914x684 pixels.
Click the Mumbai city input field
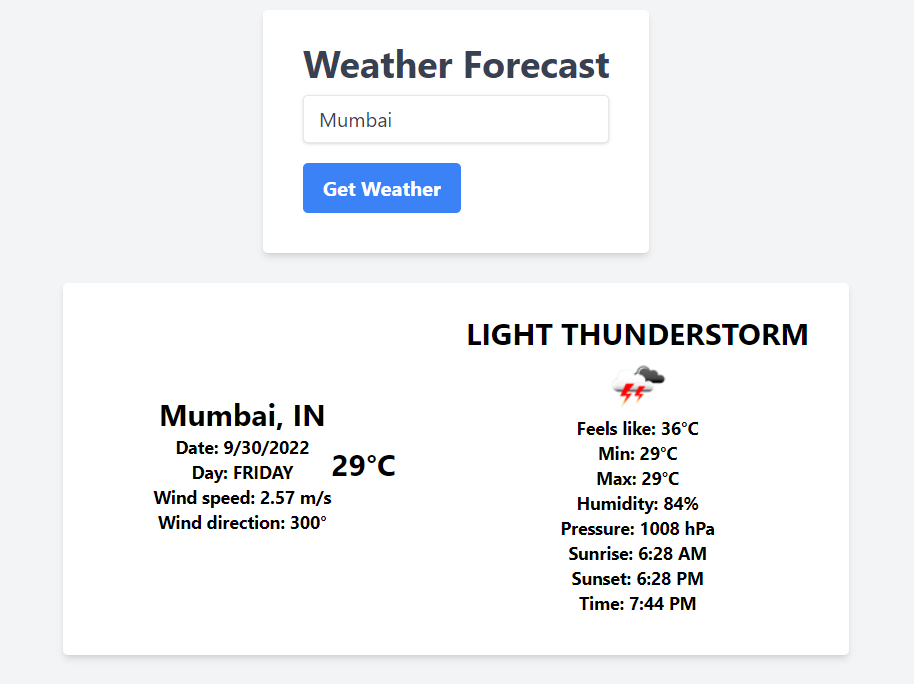[x=455, y=119]
